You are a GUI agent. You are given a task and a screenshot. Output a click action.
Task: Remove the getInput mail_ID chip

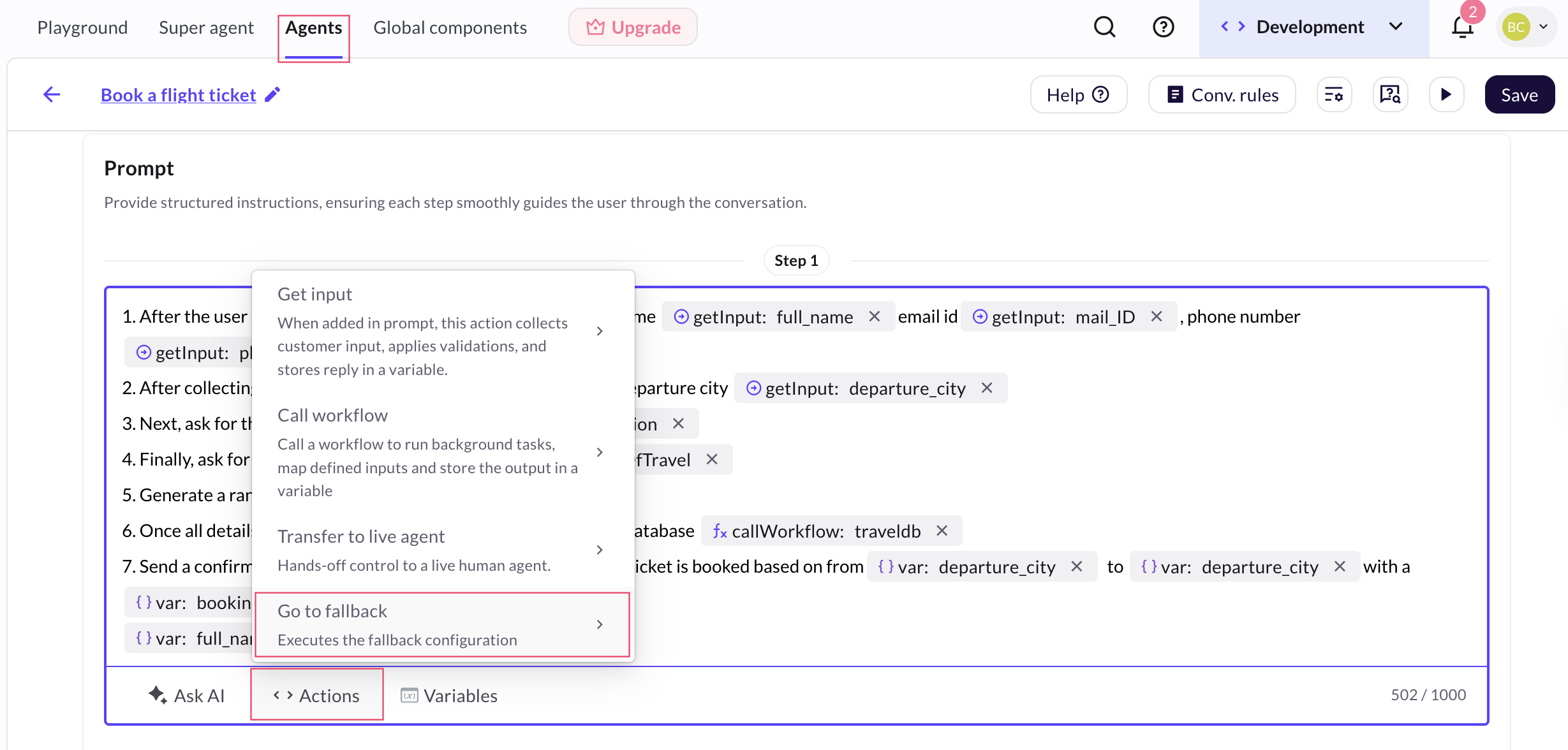coord(1157,316)
